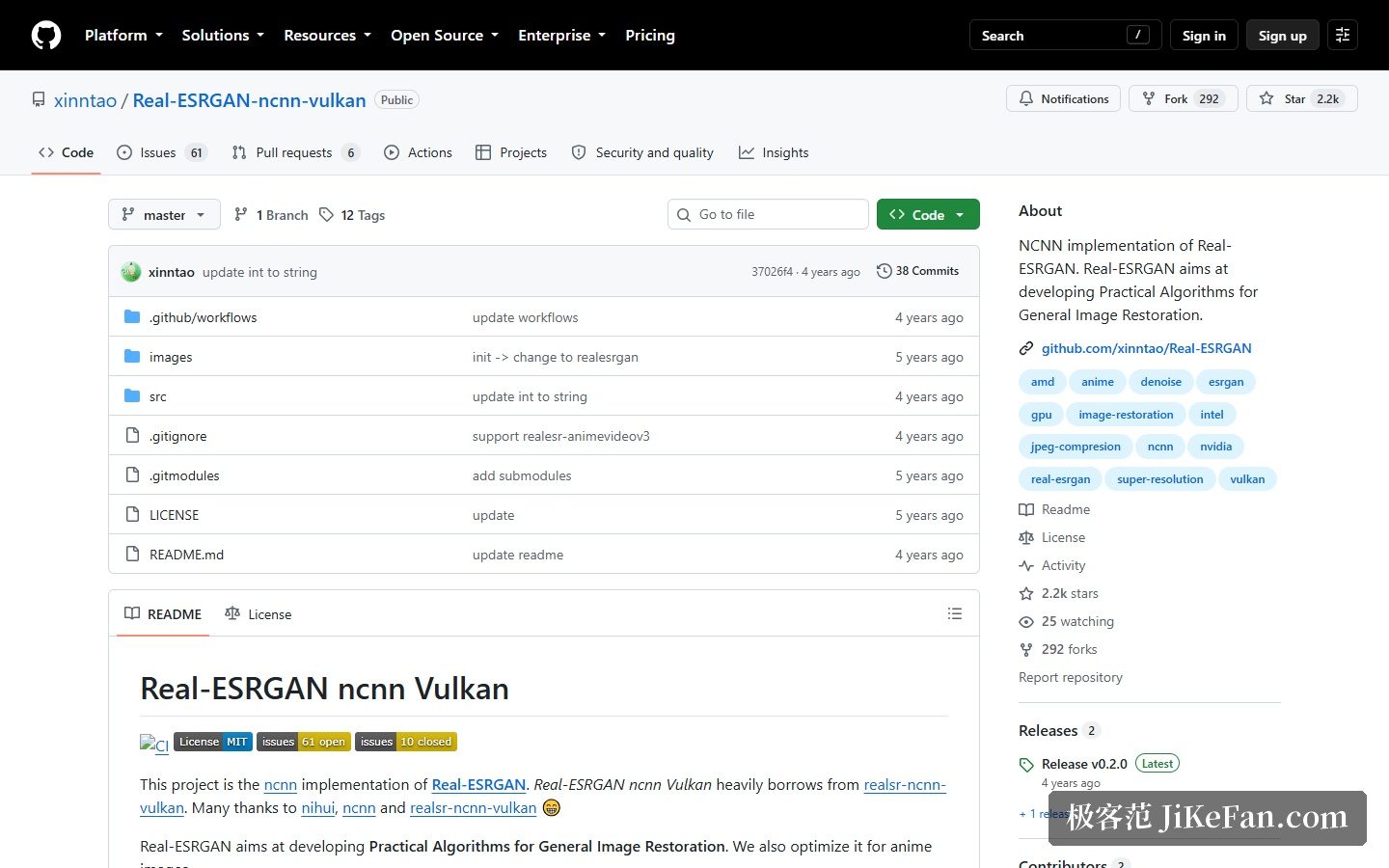Click the Sign up button
The width and height of the screenshot is (1389, 868).
point(1282,36)
